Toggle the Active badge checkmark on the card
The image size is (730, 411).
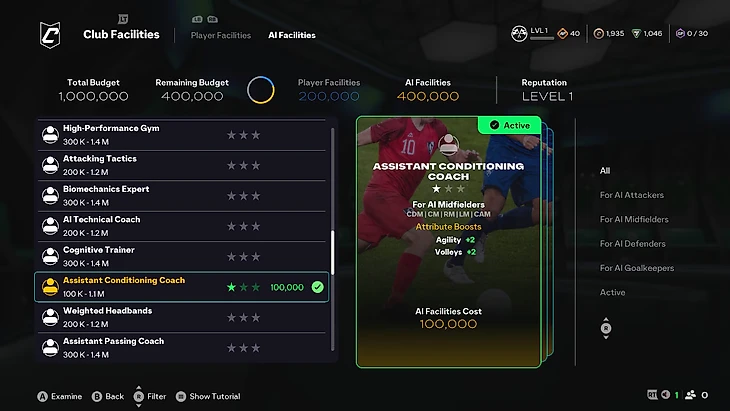pos(494,125)
